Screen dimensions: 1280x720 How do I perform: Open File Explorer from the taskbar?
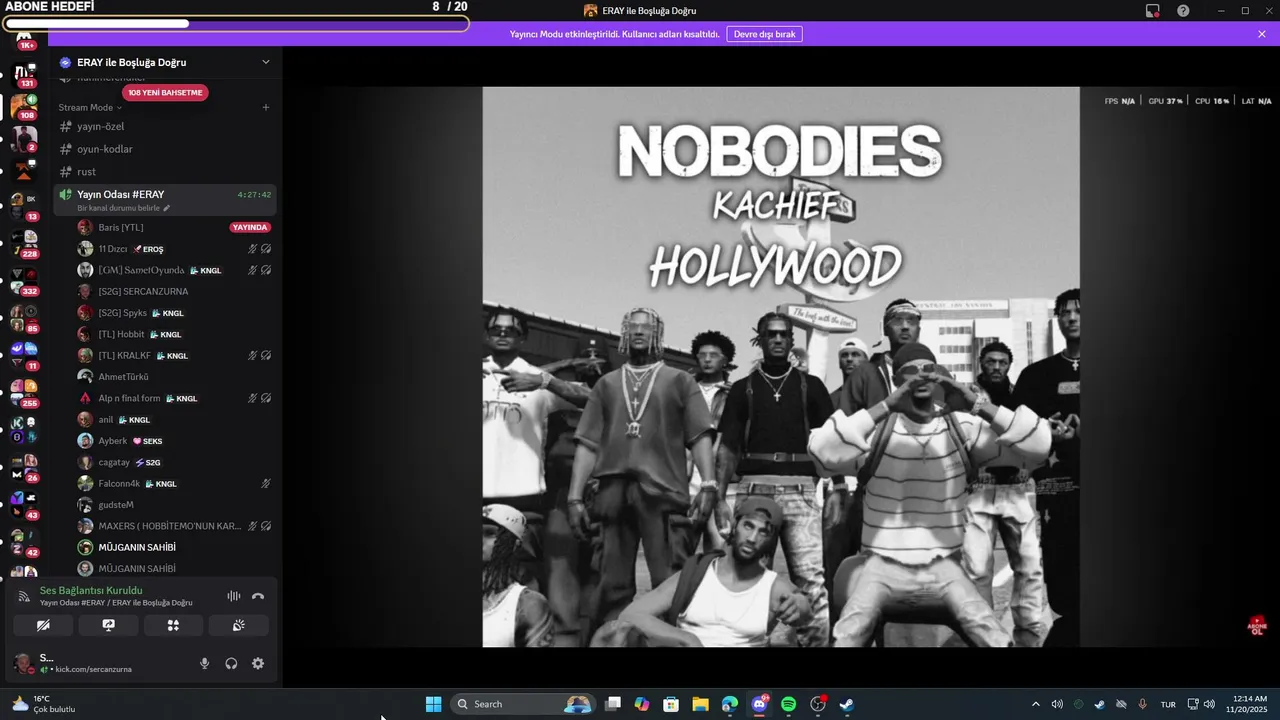tap(700, 704)
